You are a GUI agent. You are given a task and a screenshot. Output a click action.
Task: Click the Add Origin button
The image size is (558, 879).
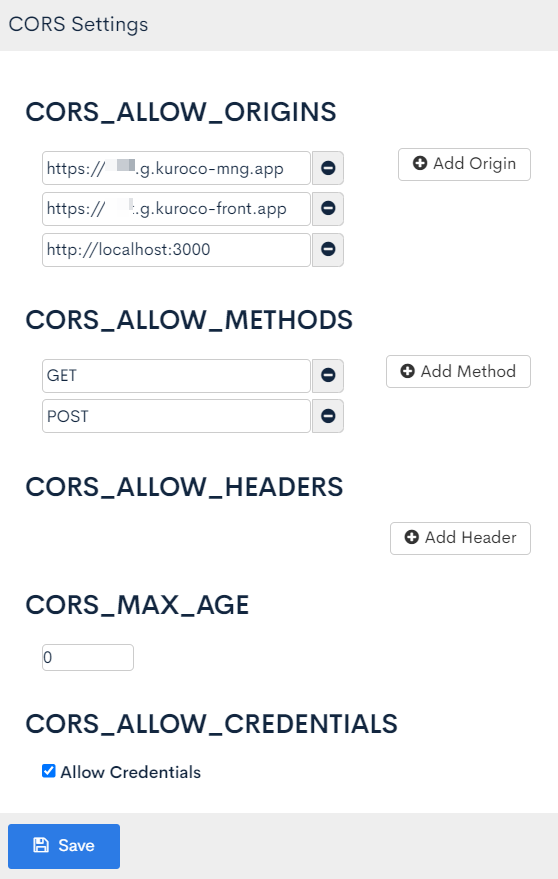[464, 164]
